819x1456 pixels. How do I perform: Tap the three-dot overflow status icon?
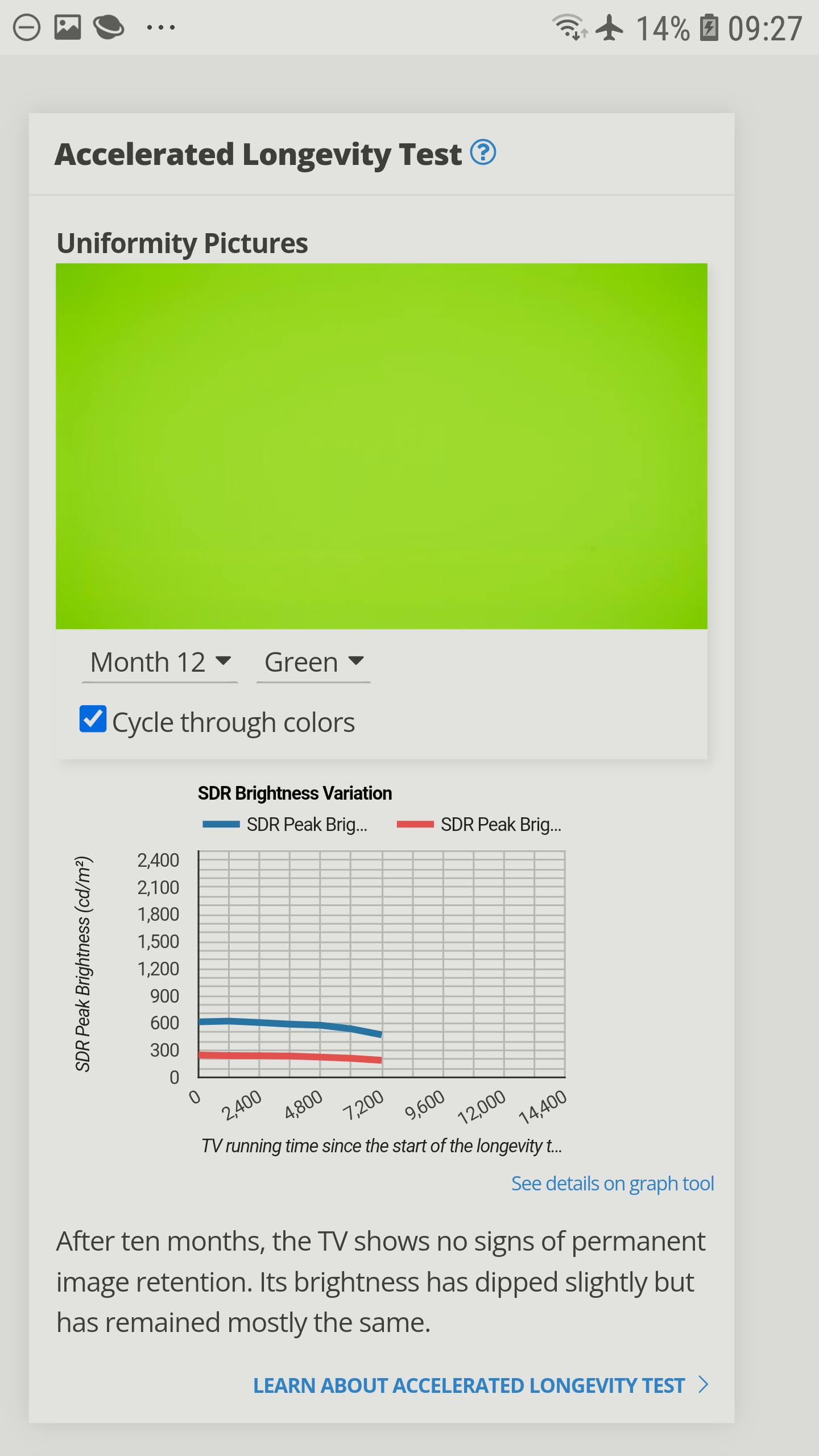tap(160, 27)
